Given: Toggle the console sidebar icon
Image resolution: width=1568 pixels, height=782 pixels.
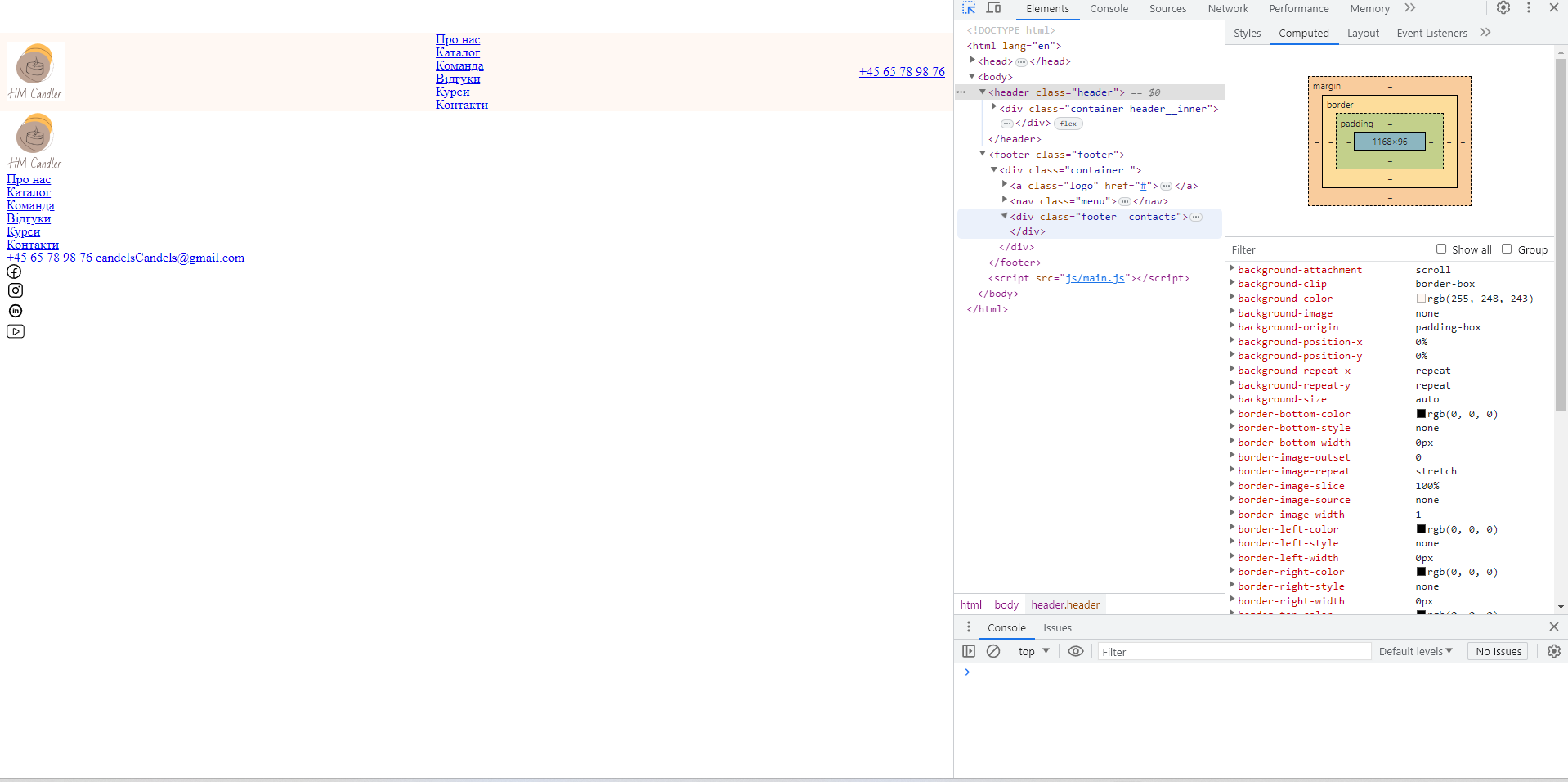Looking at the screenshot, I should point(969,651).
